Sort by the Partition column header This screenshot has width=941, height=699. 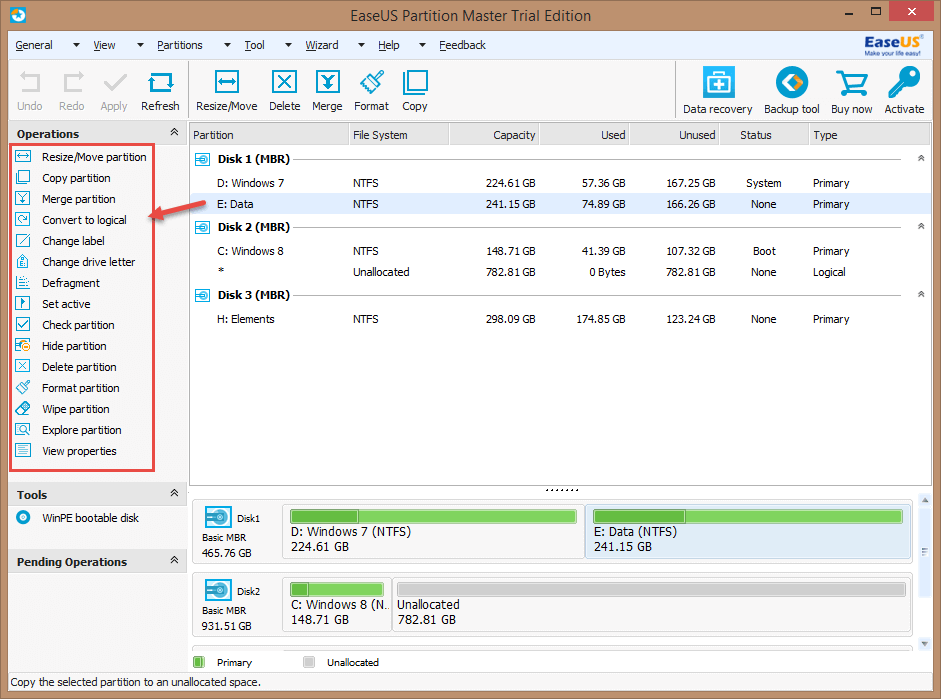[269, 135]
